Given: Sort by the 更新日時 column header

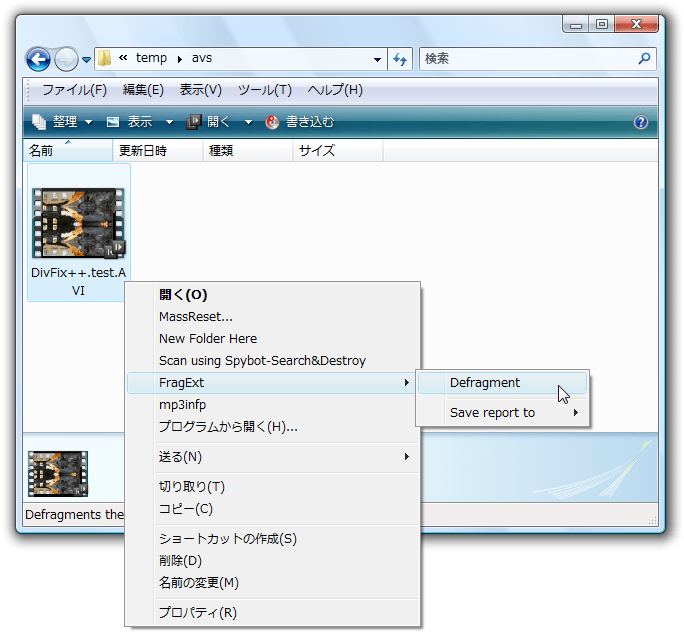Looking at the screenshot, I should (158, 150).
